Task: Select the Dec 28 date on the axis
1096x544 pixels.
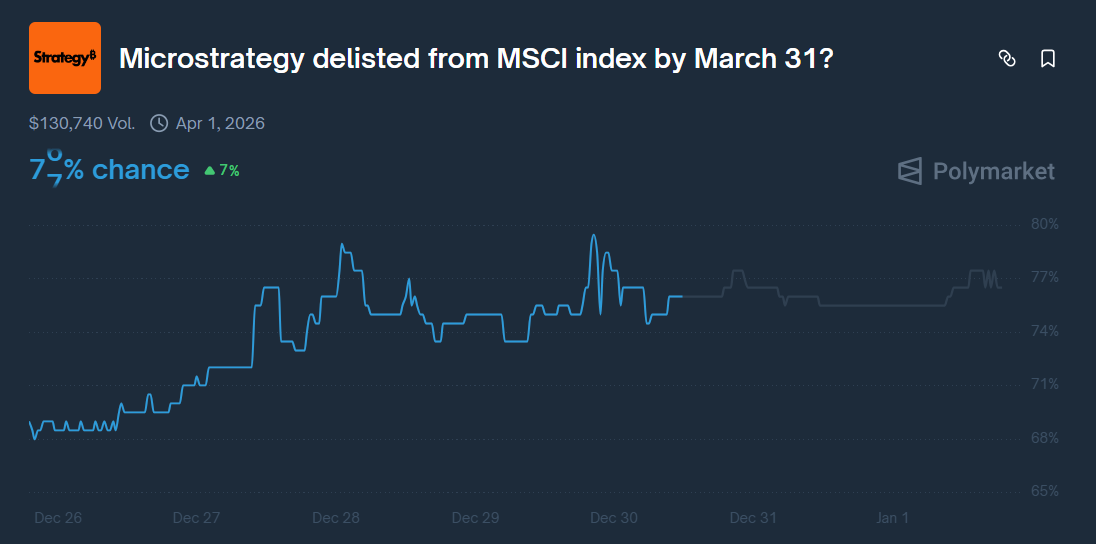Action: pos(336,518)
